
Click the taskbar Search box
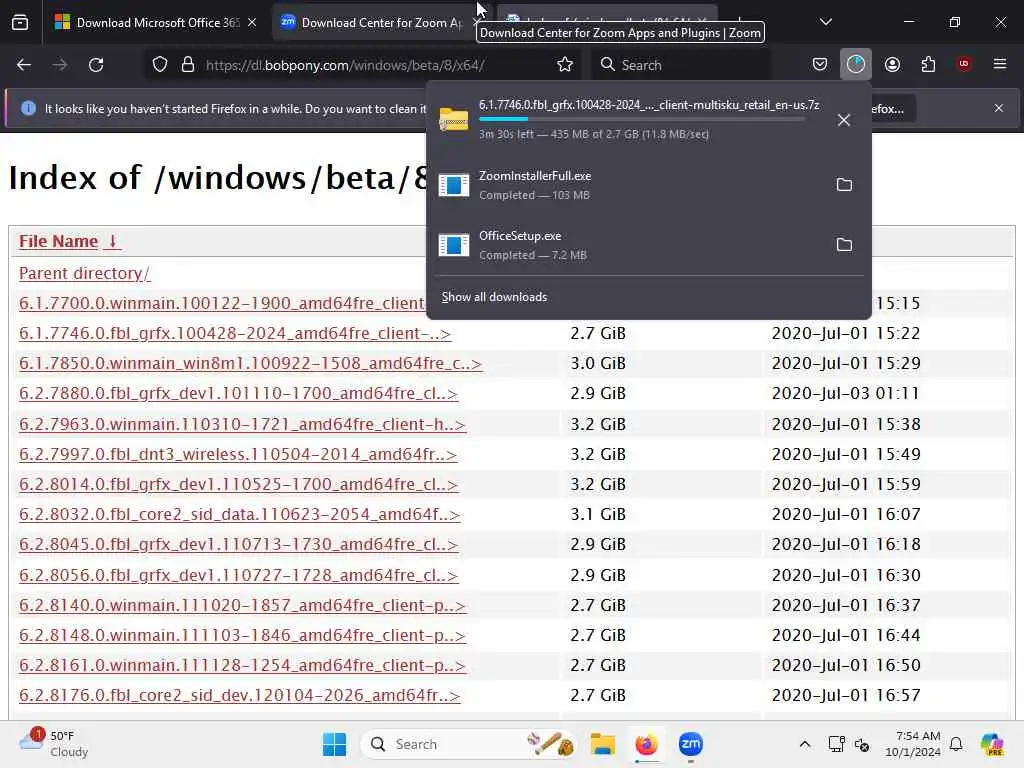point(468,744)
